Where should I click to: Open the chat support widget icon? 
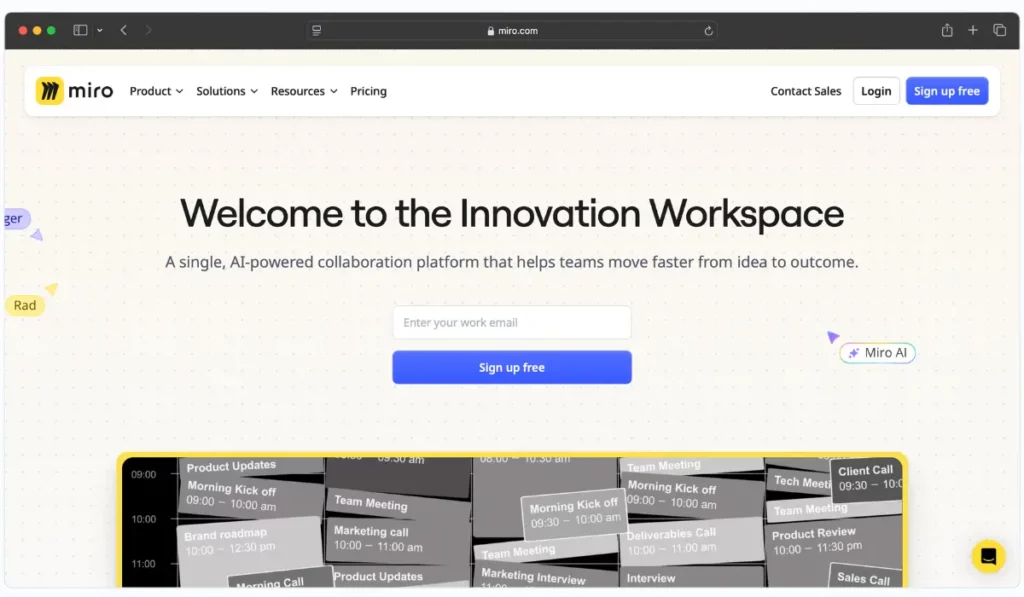point(988,556)
